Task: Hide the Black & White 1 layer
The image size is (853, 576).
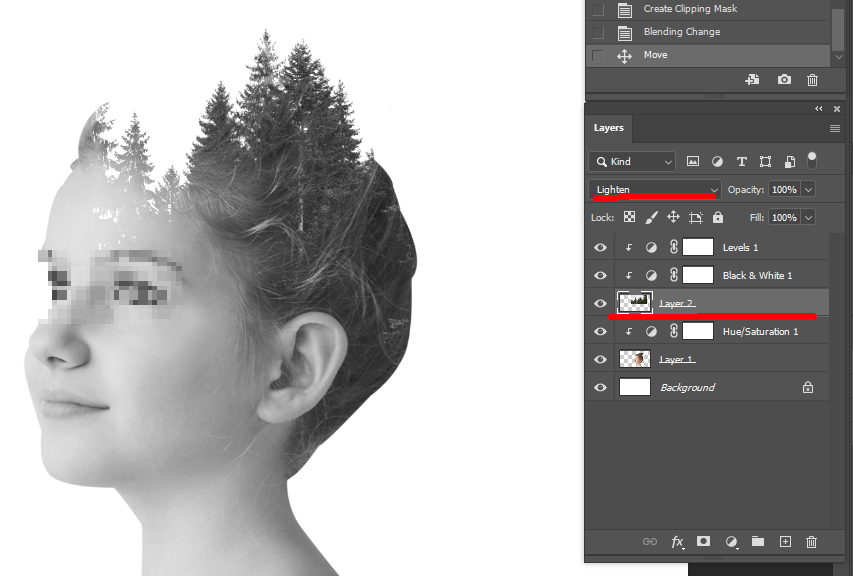Action: (600, 275)
